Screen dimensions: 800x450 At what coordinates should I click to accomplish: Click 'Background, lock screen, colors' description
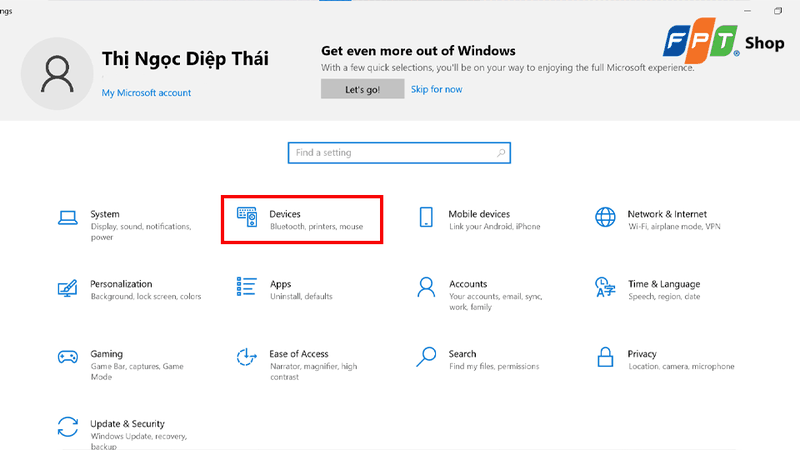tap(146, 296)
